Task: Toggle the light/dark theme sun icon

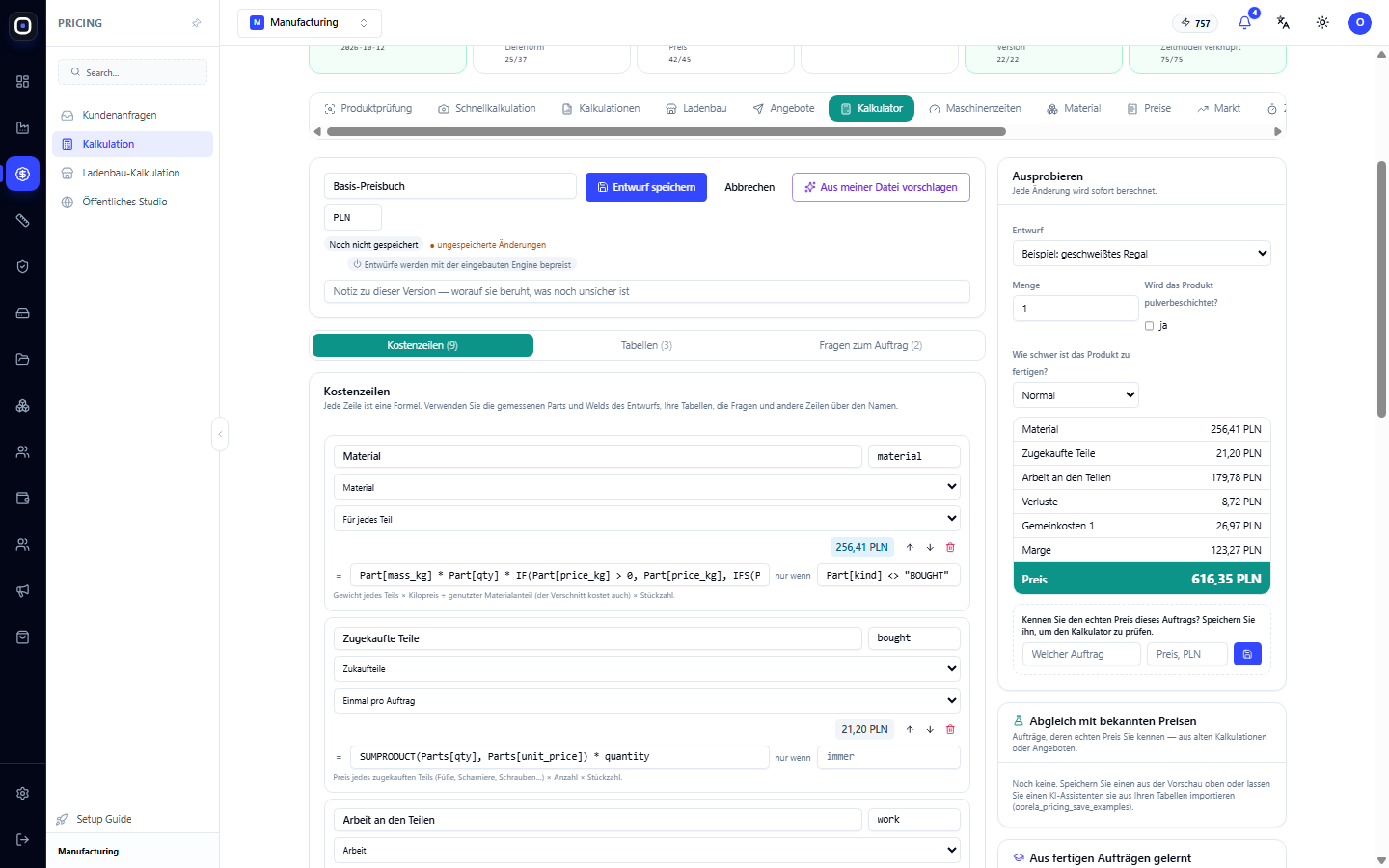Action: coord(1322,22)
